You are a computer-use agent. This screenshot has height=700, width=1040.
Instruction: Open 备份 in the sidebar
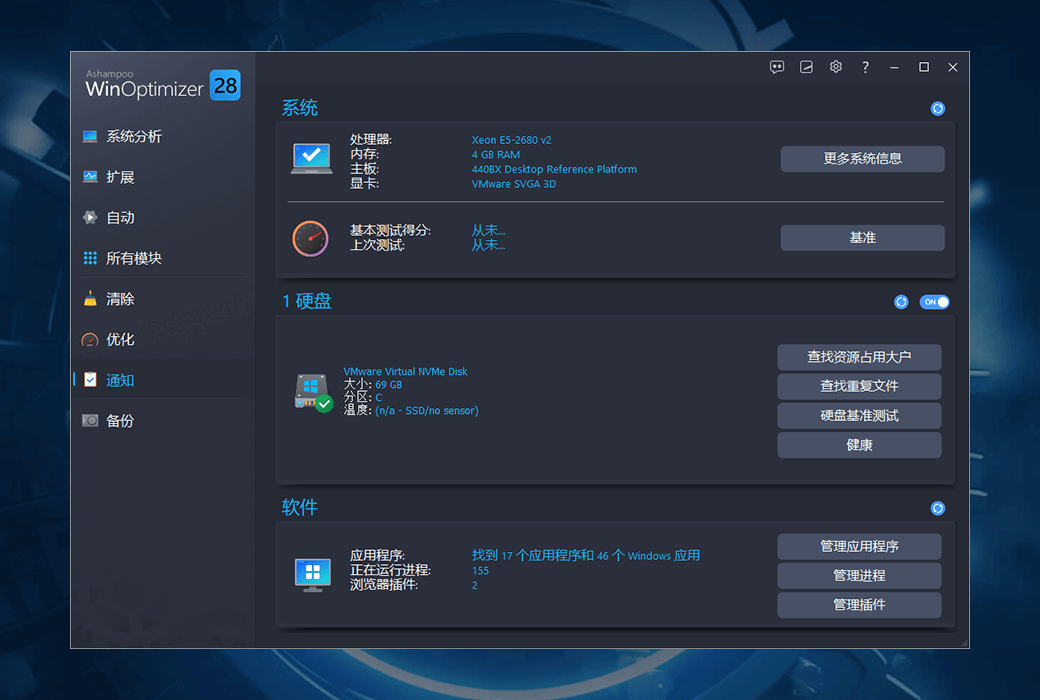click(x=162, y=421)
